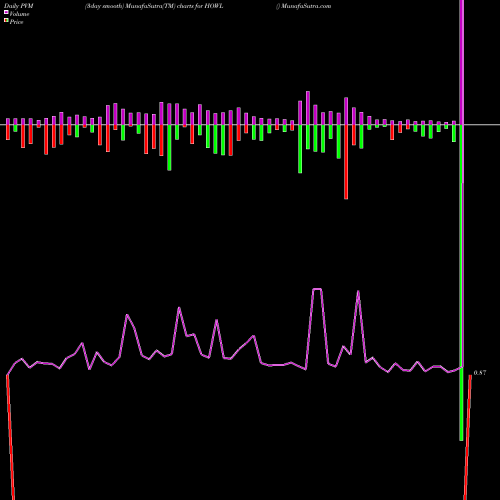Screen dimensions: 500x500
Task: Select the long green price bar left of center
Action: click(169, 148)
